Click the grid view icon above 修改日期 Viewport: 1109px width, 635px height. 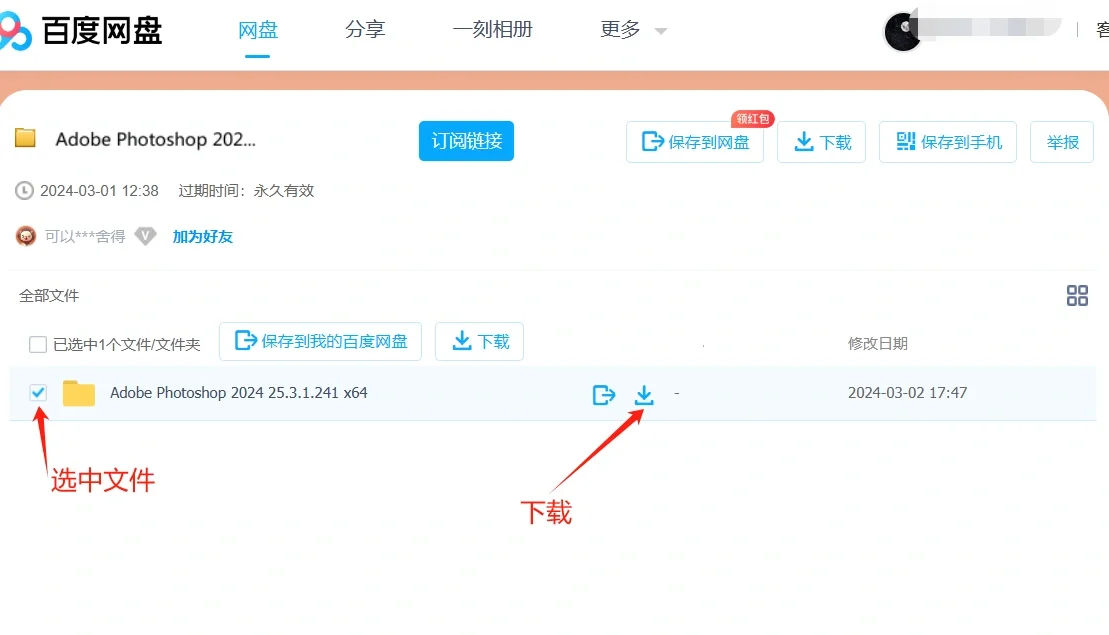[x=1077, y=295]
